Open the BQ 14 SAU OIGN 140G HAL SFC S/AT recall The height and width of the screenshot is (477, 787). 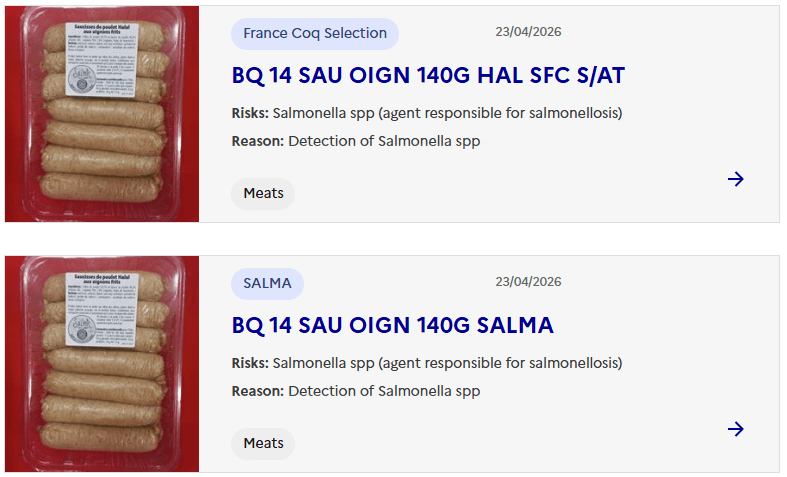428,76
